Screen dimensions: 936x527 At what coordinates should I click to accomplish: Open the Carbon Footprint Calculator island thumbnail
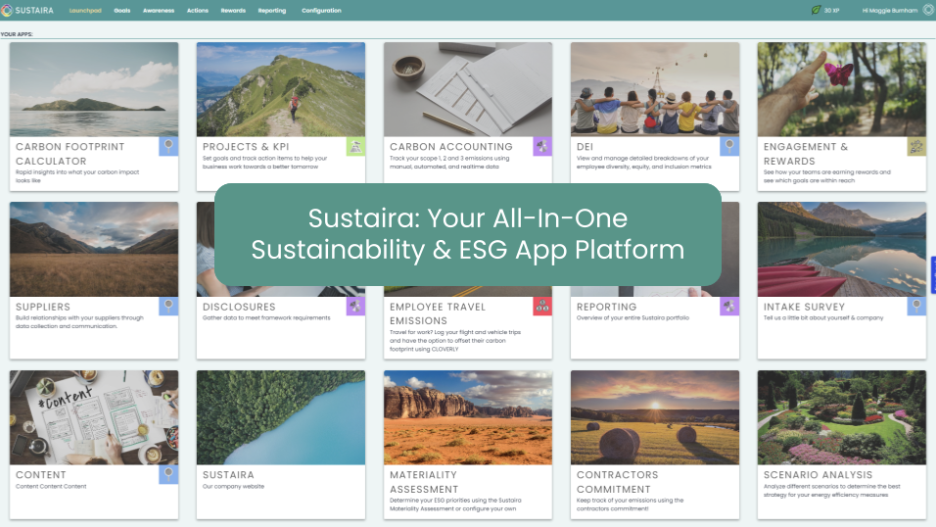[x=94, y=90]
